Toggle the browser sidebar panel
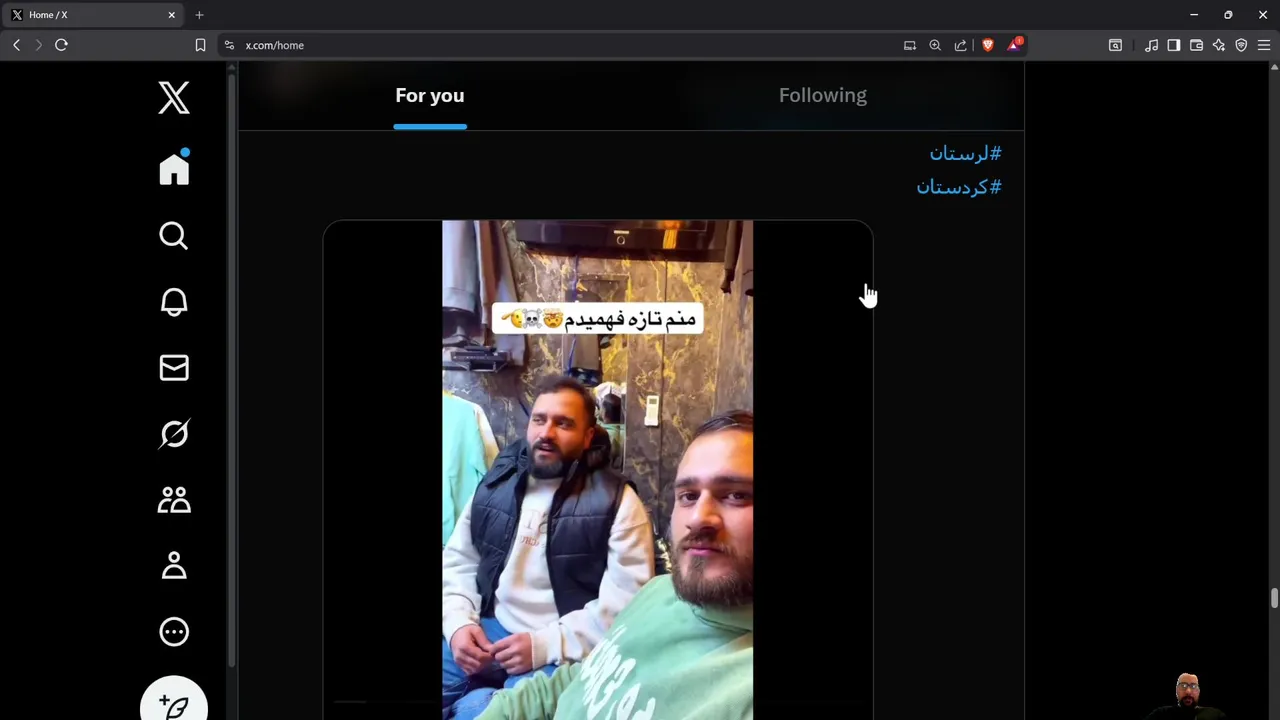The width and height of the screenshot is (1280, 720). tap(1174, 45)
